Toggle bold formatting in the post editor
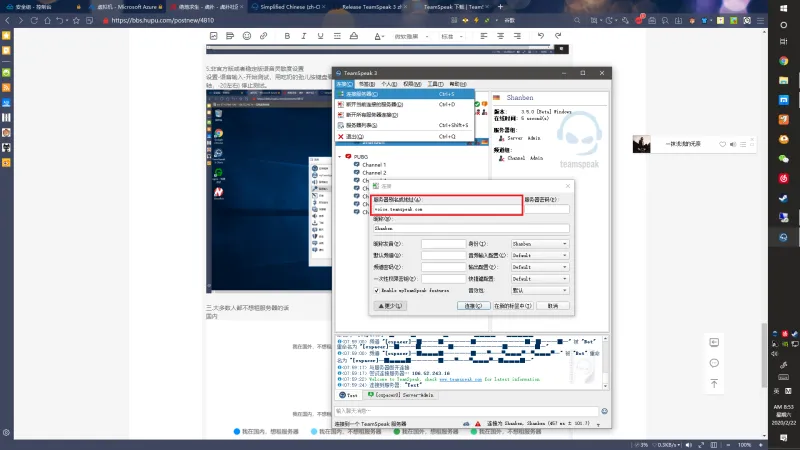Image resolution: width=800 pixels, height=450 pixels. point(287,36)
